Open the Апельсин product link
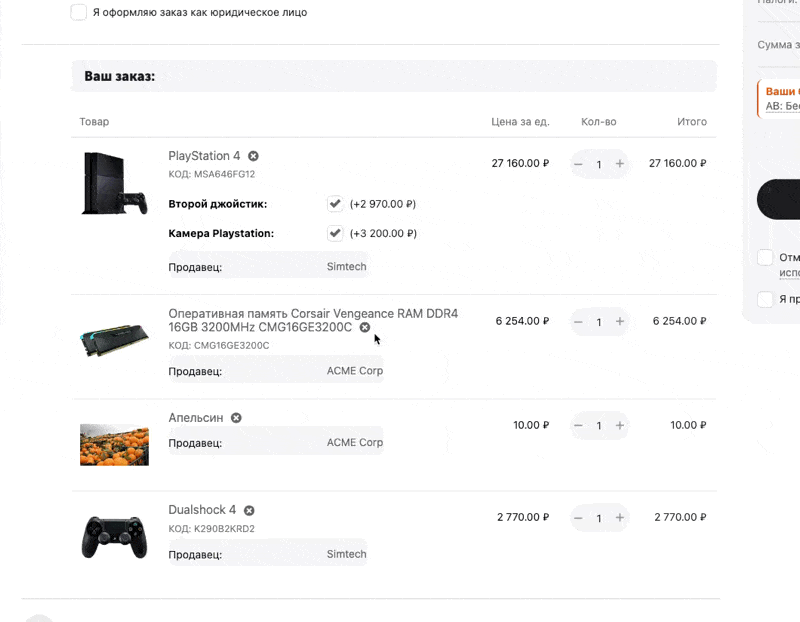The image size is (800, 622). pos(196,418)
